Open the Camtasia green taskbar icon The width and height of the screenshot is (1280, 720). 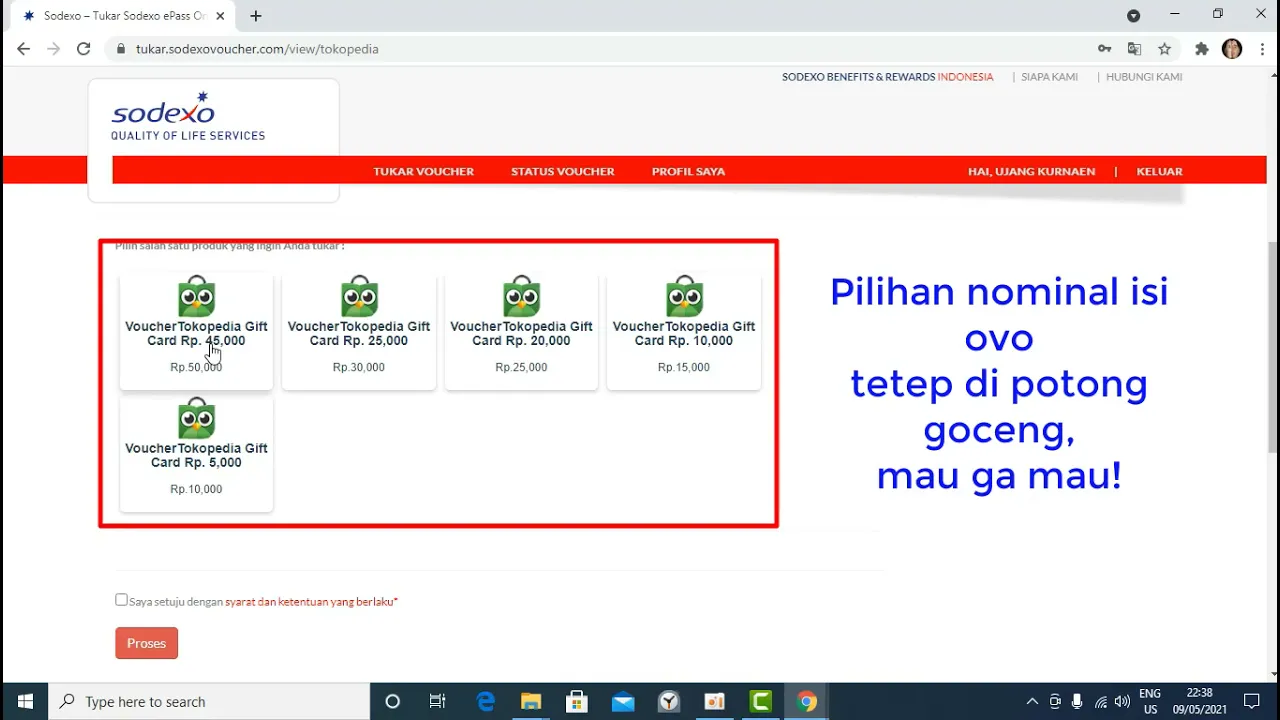[761, 701]
